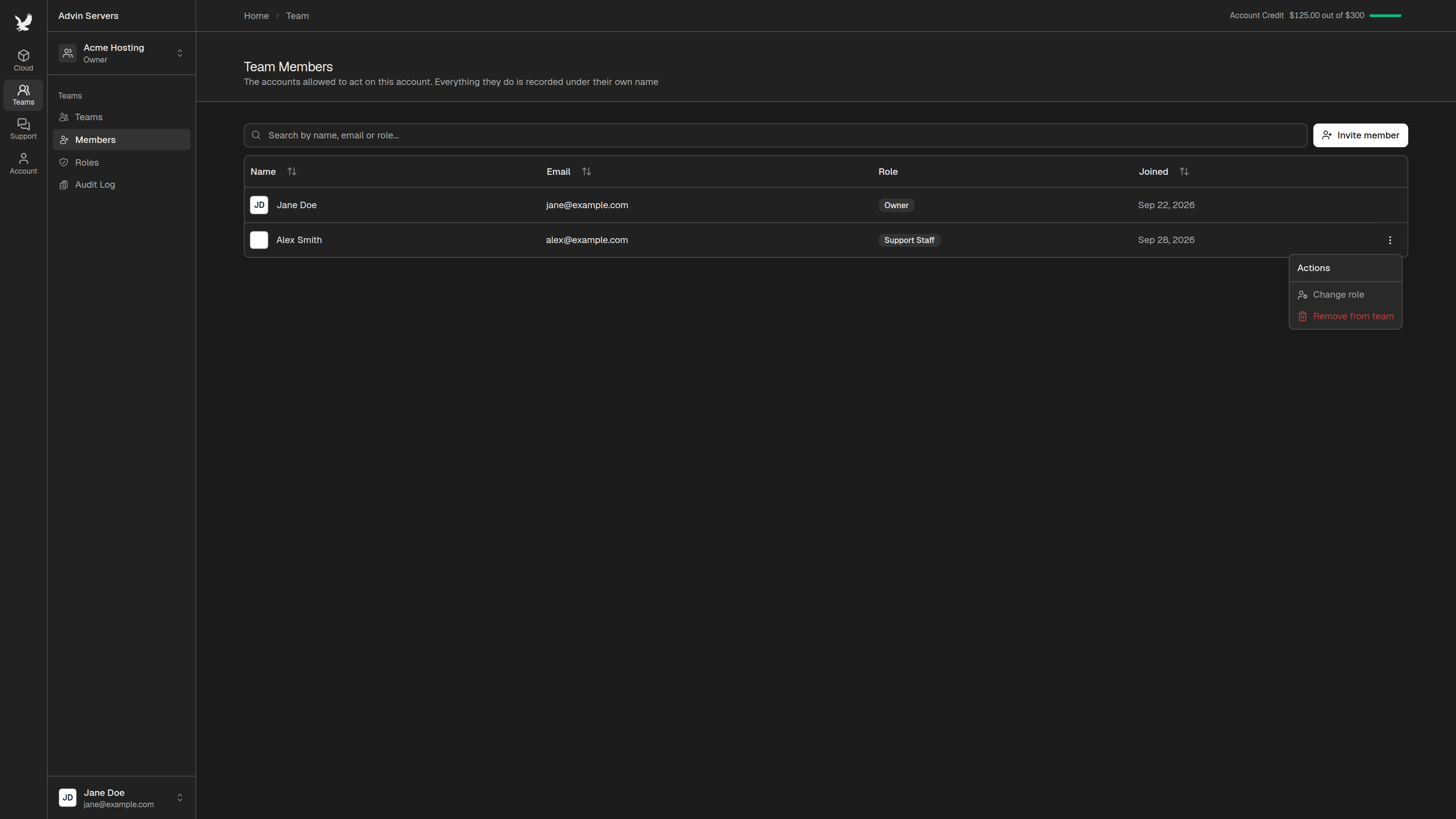Click the Sep 22, 2026 joined date
Screen dimensions: 1456x819
pos(1166,205)
